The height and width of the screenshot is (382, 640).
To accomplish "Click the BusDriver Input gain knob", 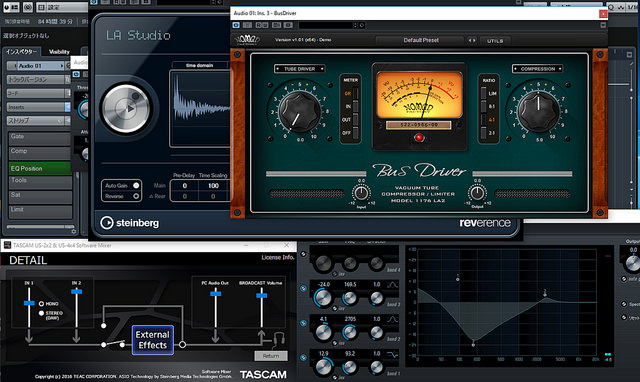I will 361,193.
